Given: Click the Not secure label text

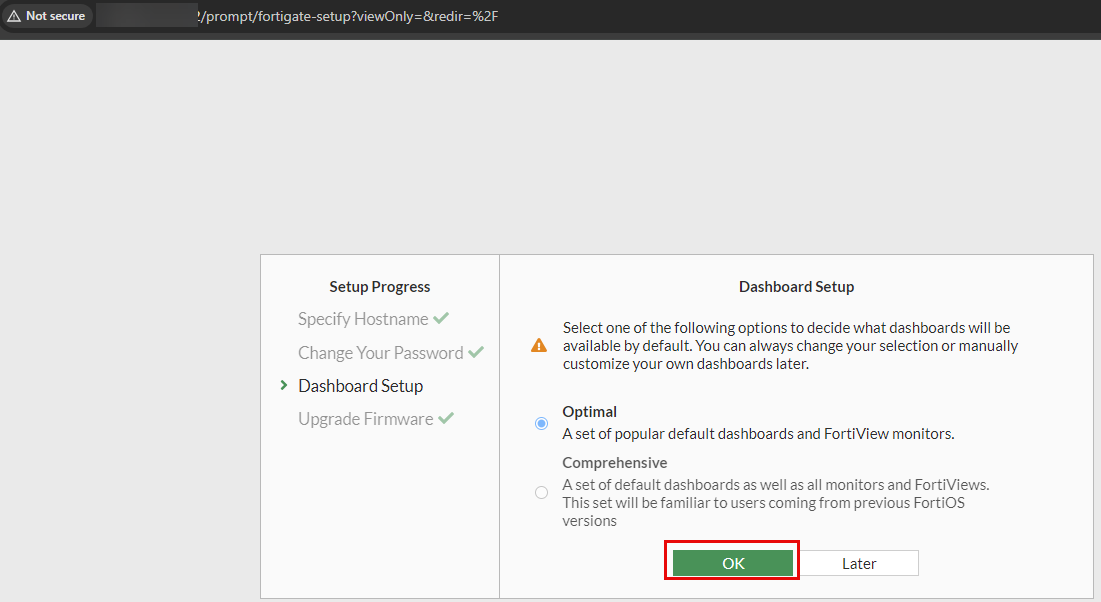Looking at the screenshot, I should [54, 15].
